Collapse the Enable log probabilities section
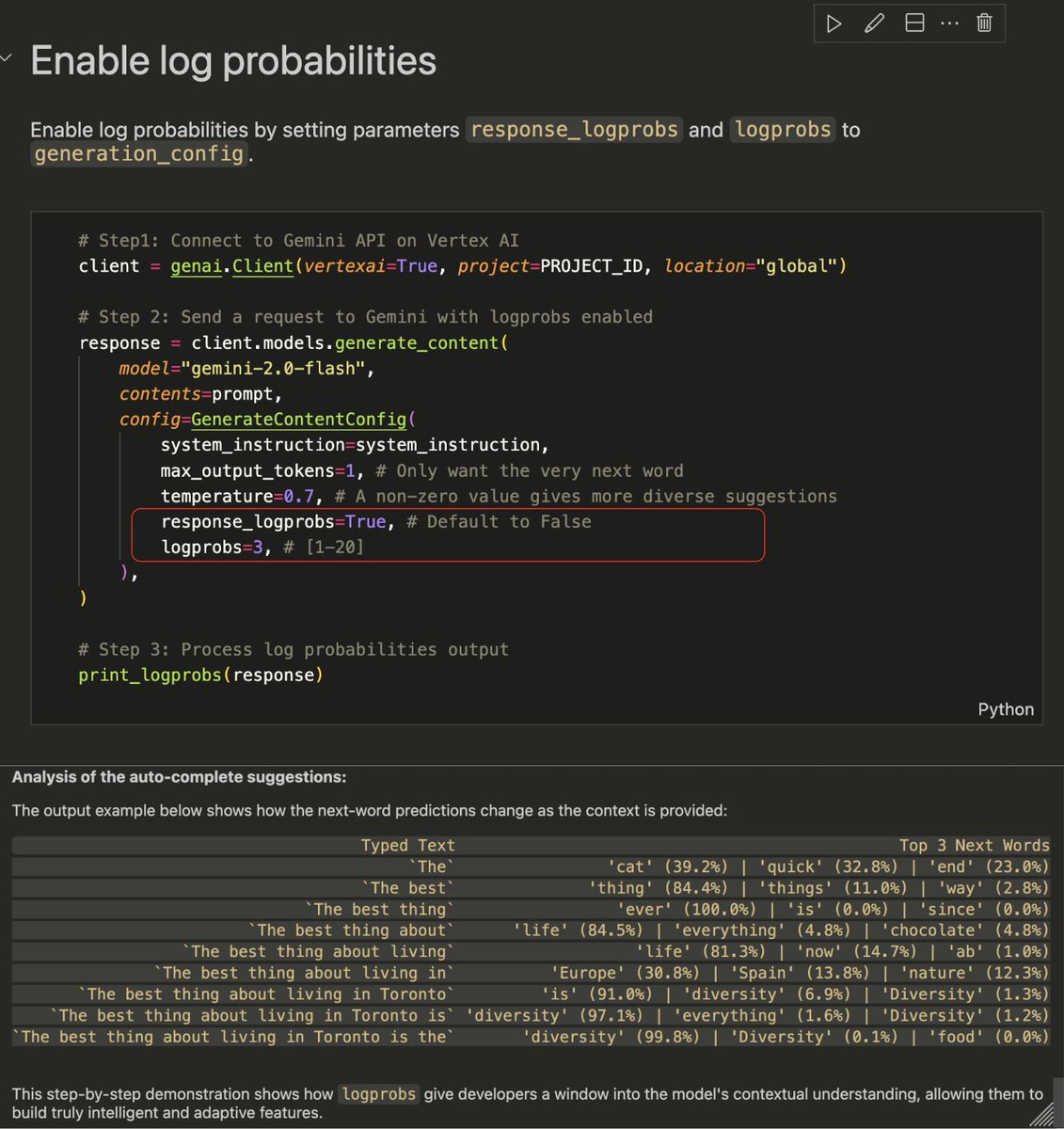Viewport: 1064px width, 1129px height. pos(7,58)
